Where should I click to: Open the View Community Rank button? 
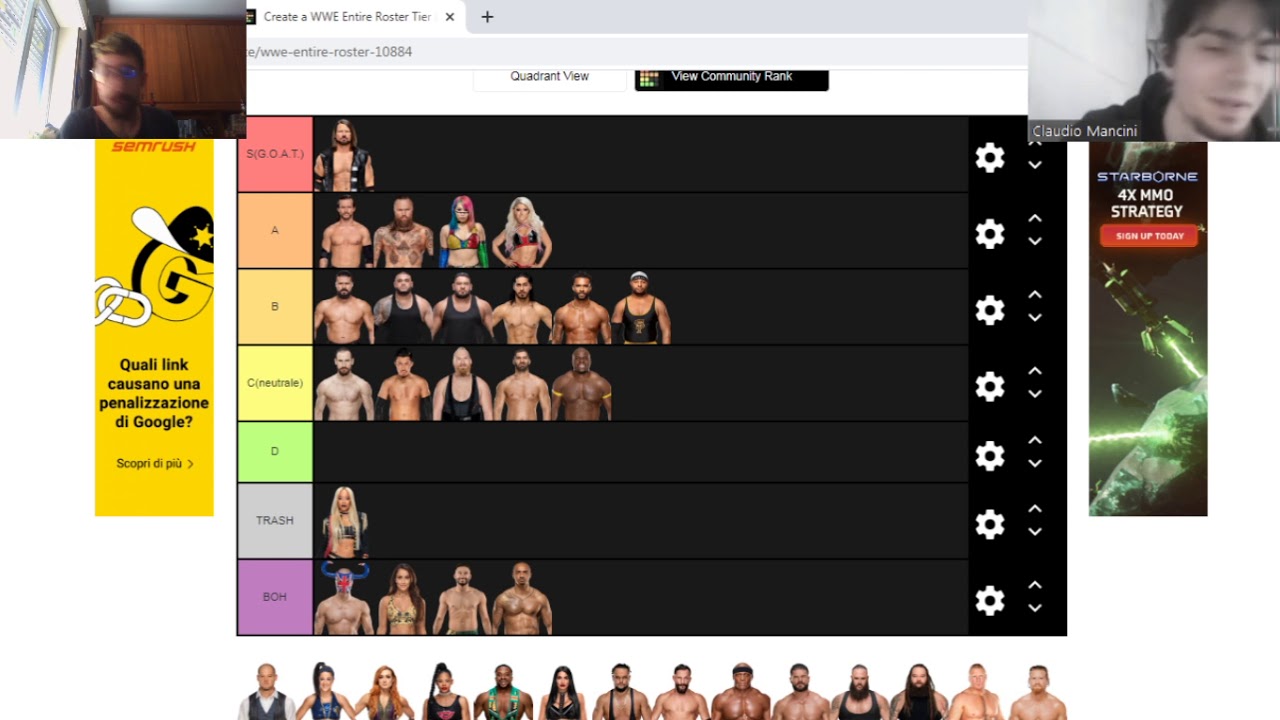(x=731, y=77)
